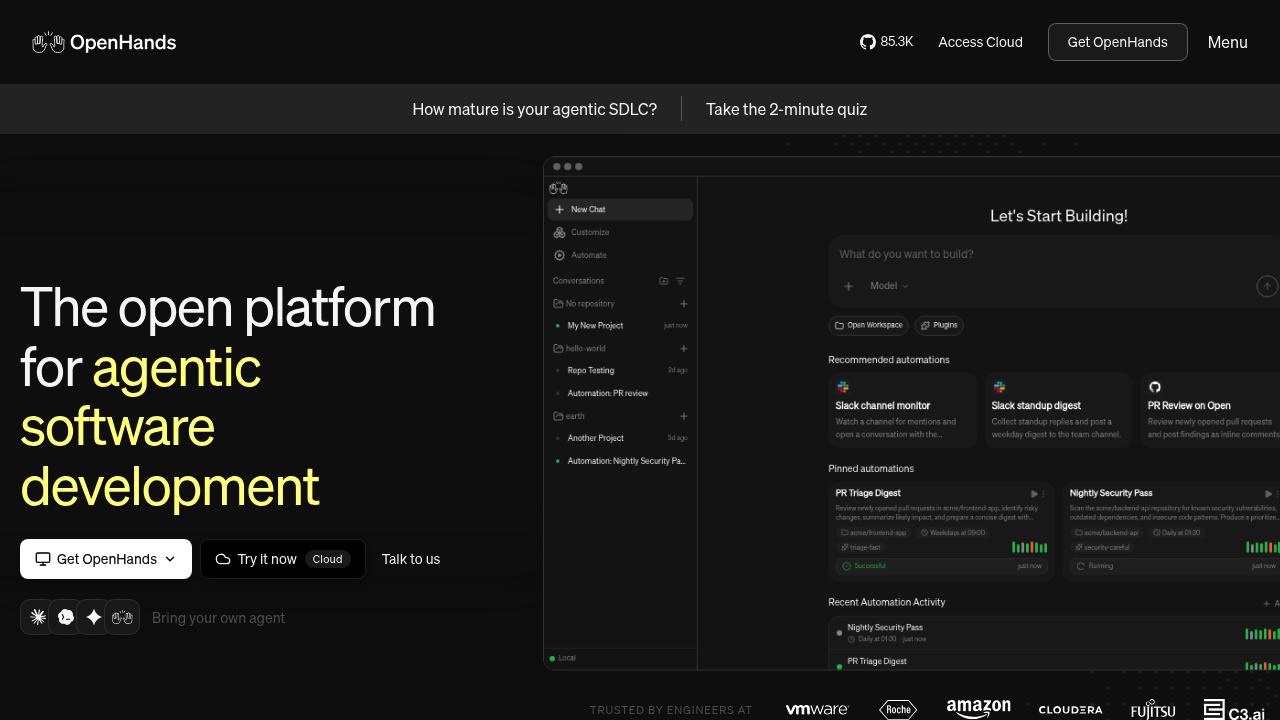Image resolution: width=1280 pixels, height=720 pixels.
Task: Add a conversation under the earth folder
Action: click(x=684, y=416)
